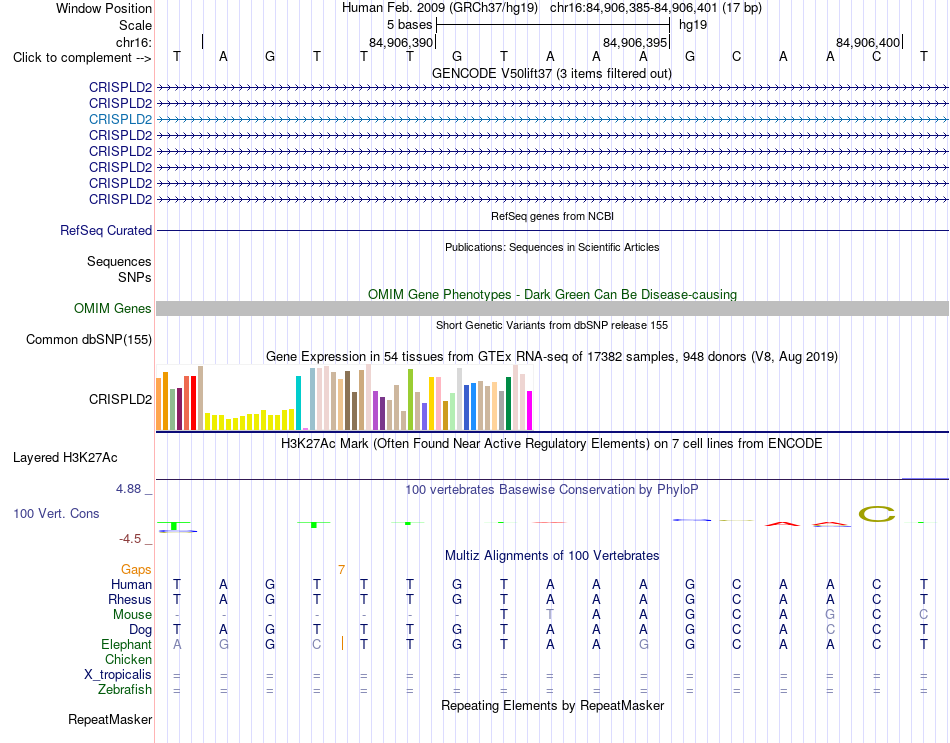Click the orange 7 in the Gaps row
The width and height of the screenshot is (950, 743).
click(342, 570)
